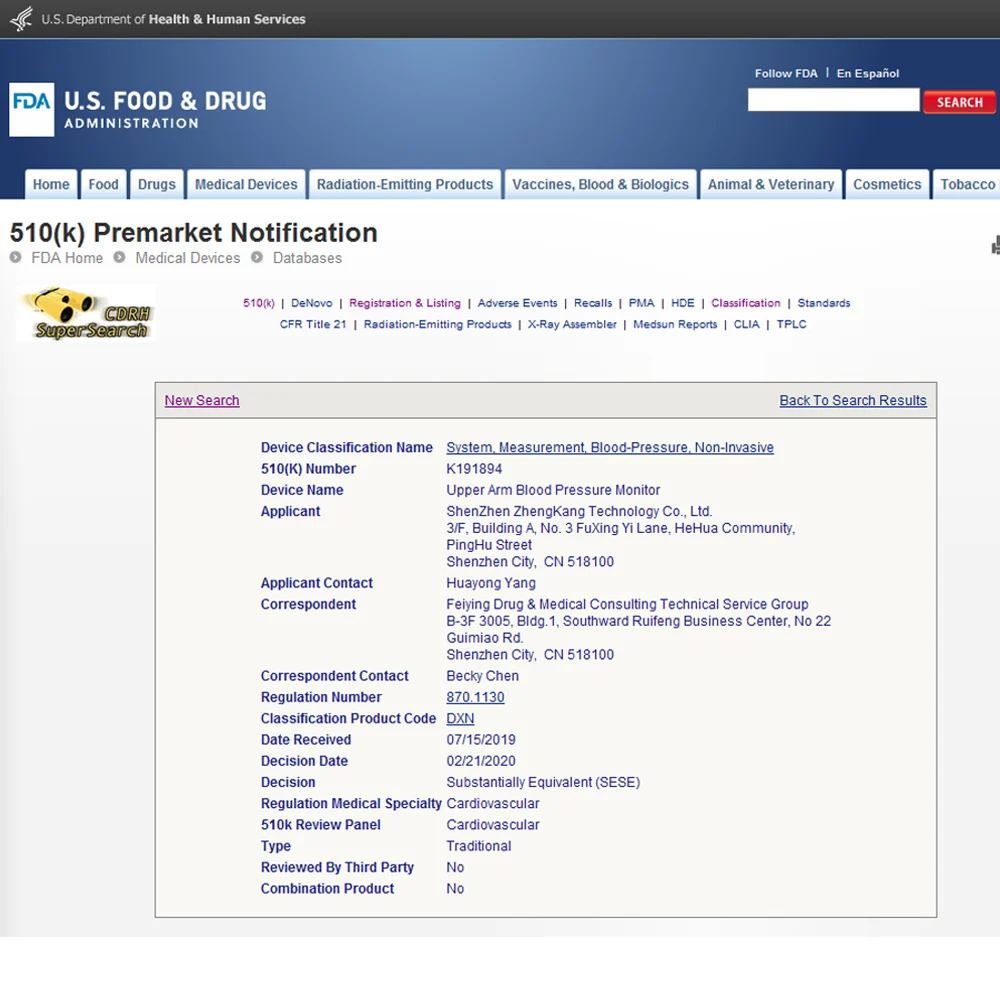
Task: Open product code DXN link
Action: click(460, 719)
